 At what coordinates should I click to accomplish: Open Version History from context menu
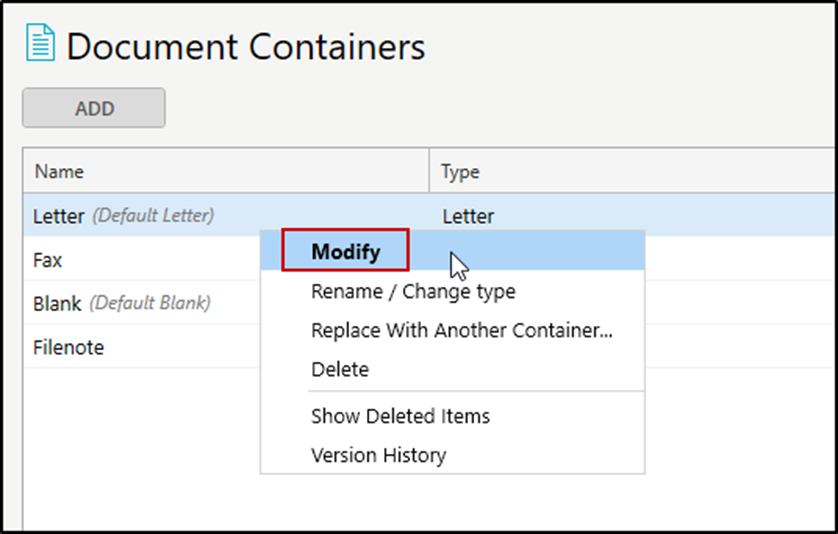pyautogui.click(x=378, y=456)
